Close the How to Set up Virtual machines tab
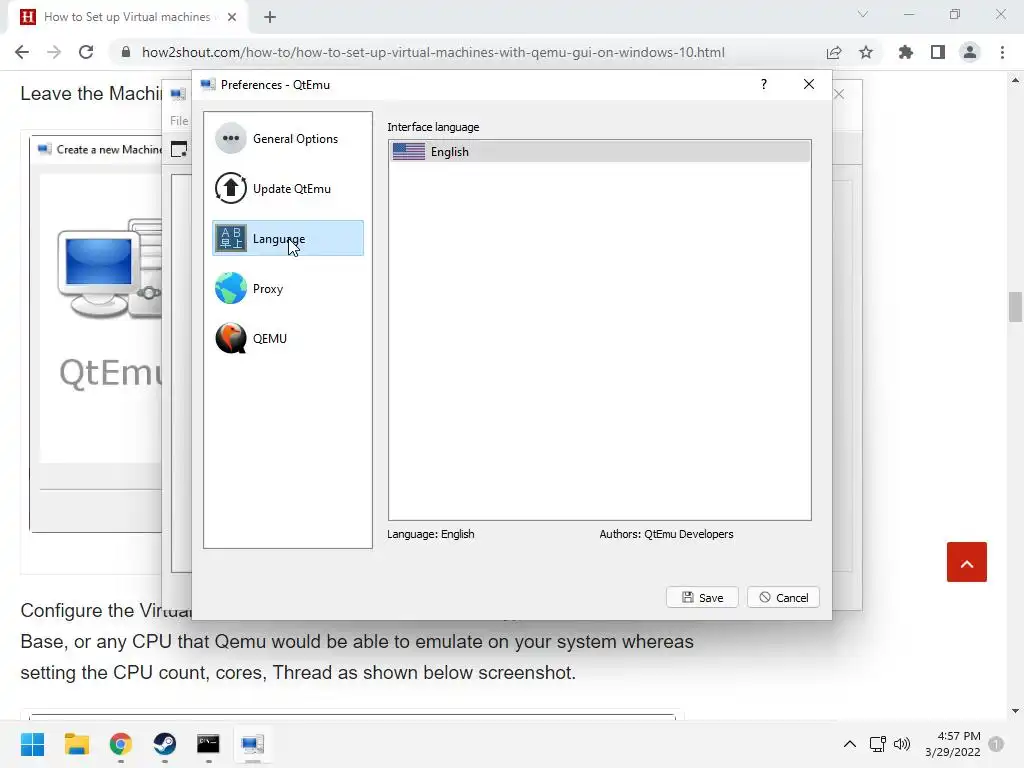1024x768 pixels. click(x=232, y=17)
